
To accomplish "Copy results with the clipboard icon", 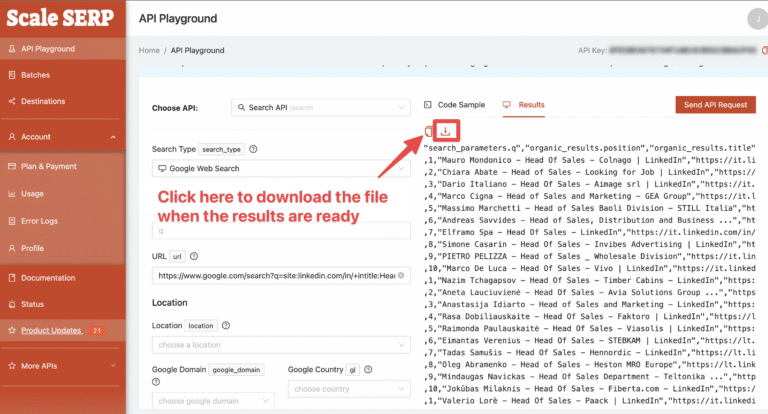I will point(429,131).
